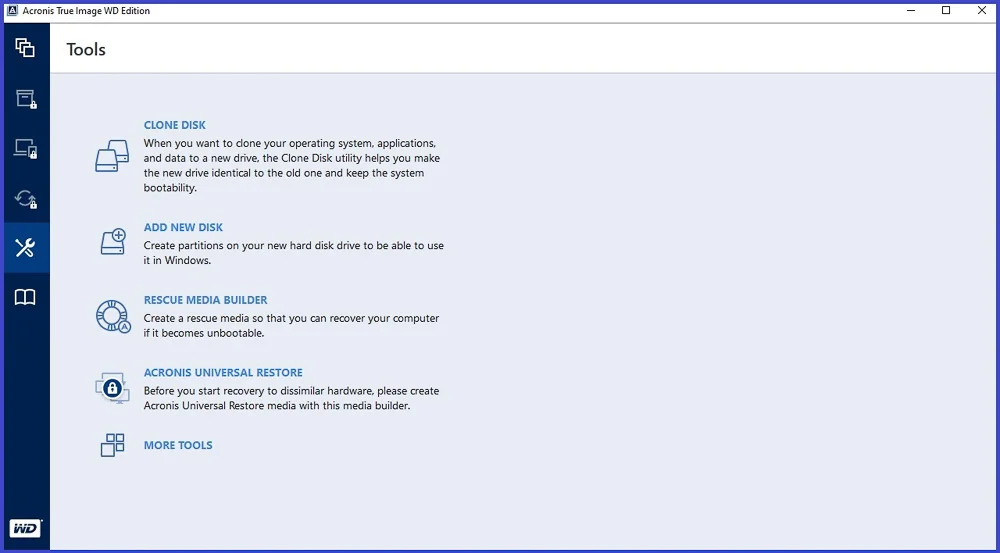Open the CLONE DISK link

pos(175,125)
